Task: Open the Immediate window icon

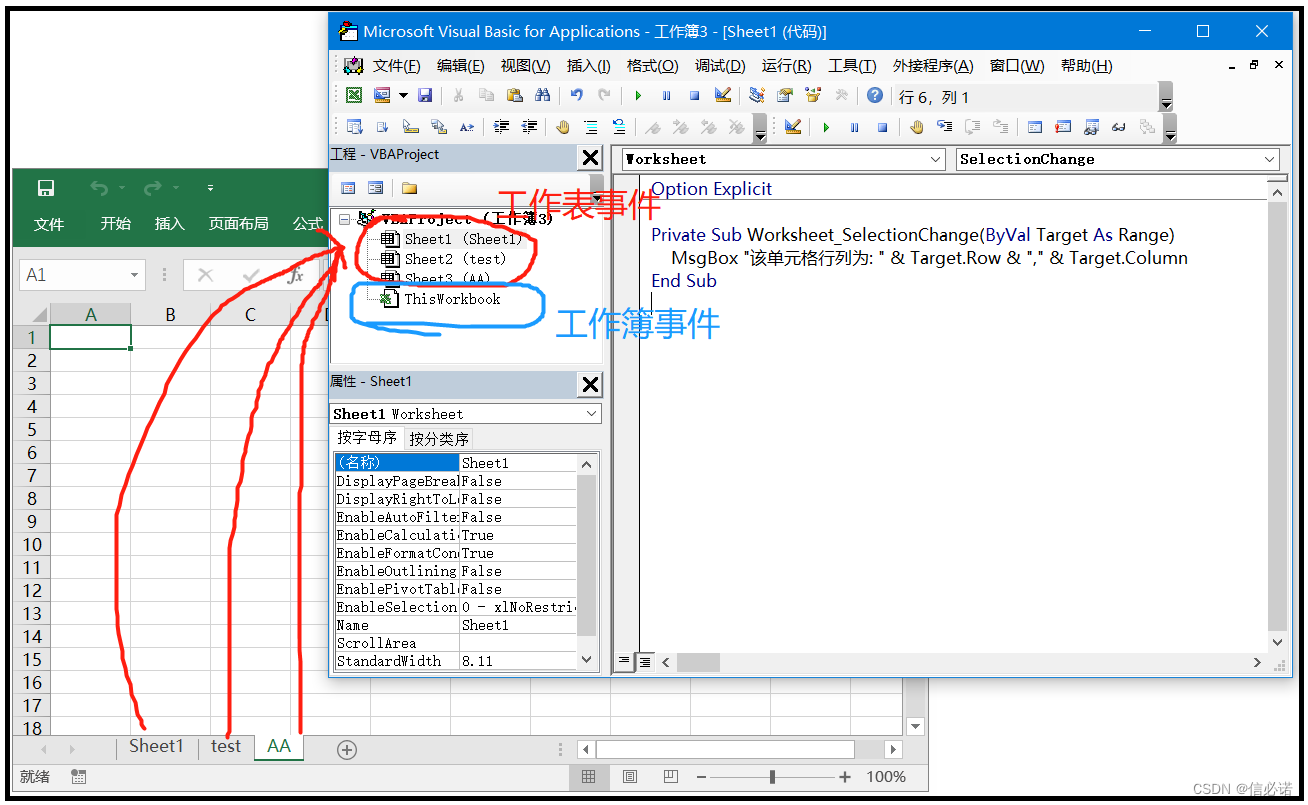Action: coord(1063,127)
